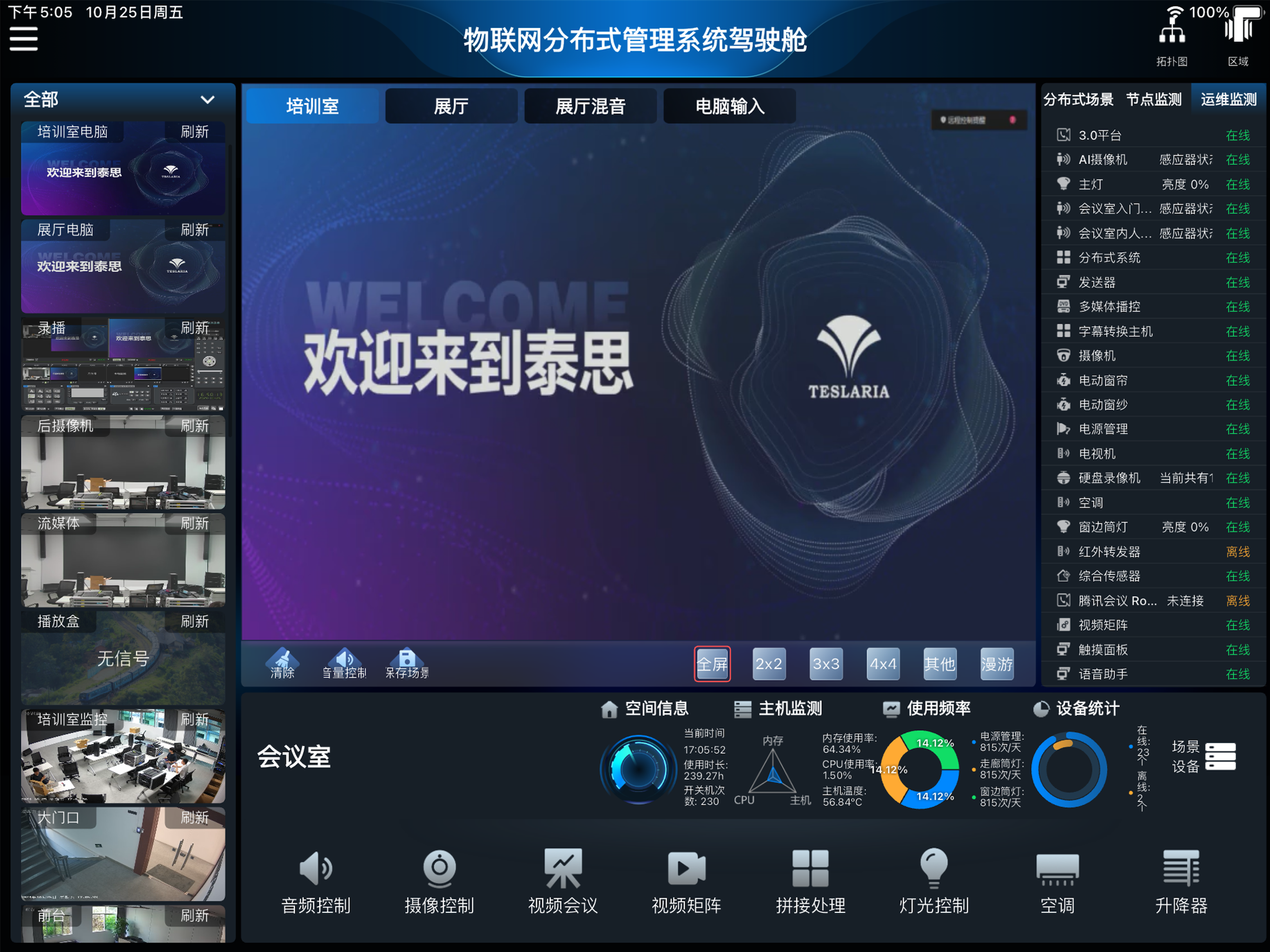
Task: Open the 节点监测 tab
Action: click(1153, 99)
